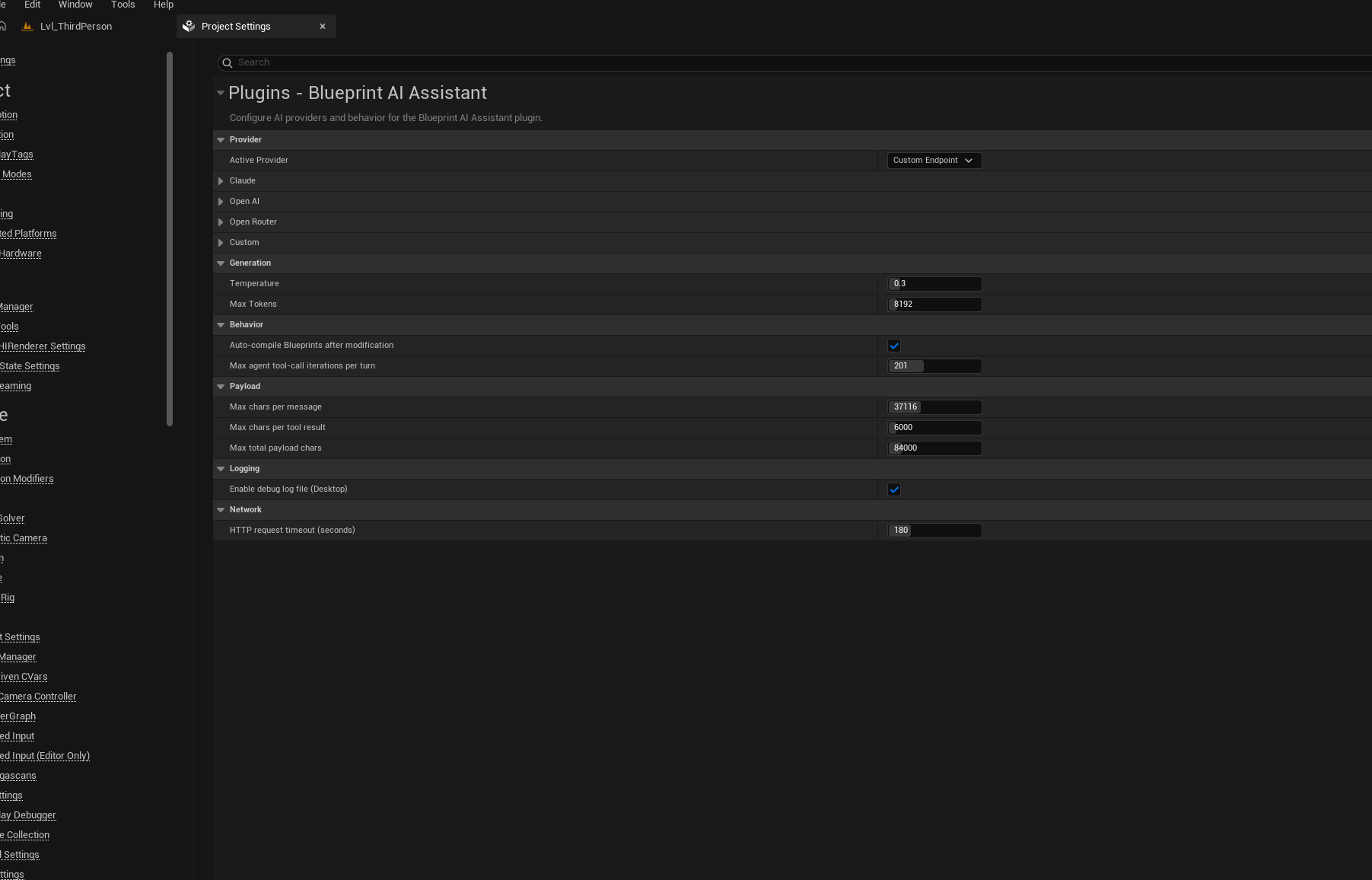Click the cube icon on Project Settings tab
Screen dimensions: 1372x880
point(188,26)
